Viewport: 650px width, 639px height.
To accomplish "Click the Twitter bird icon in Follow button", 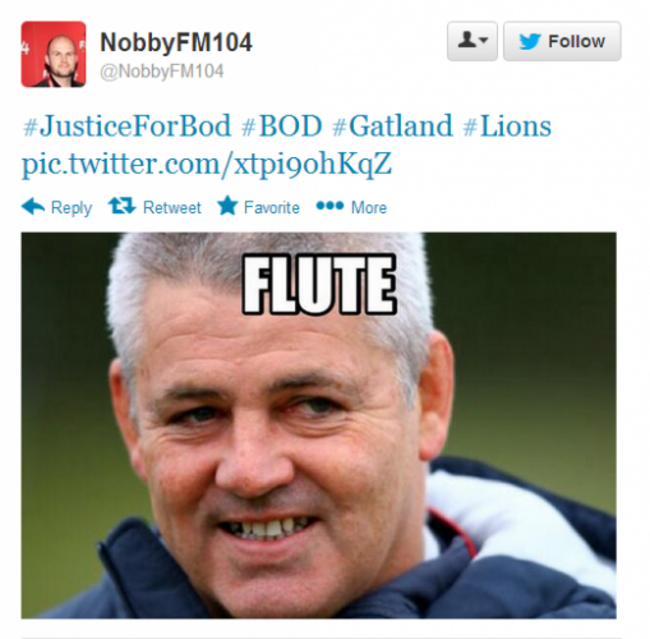I will click(530, 41).
